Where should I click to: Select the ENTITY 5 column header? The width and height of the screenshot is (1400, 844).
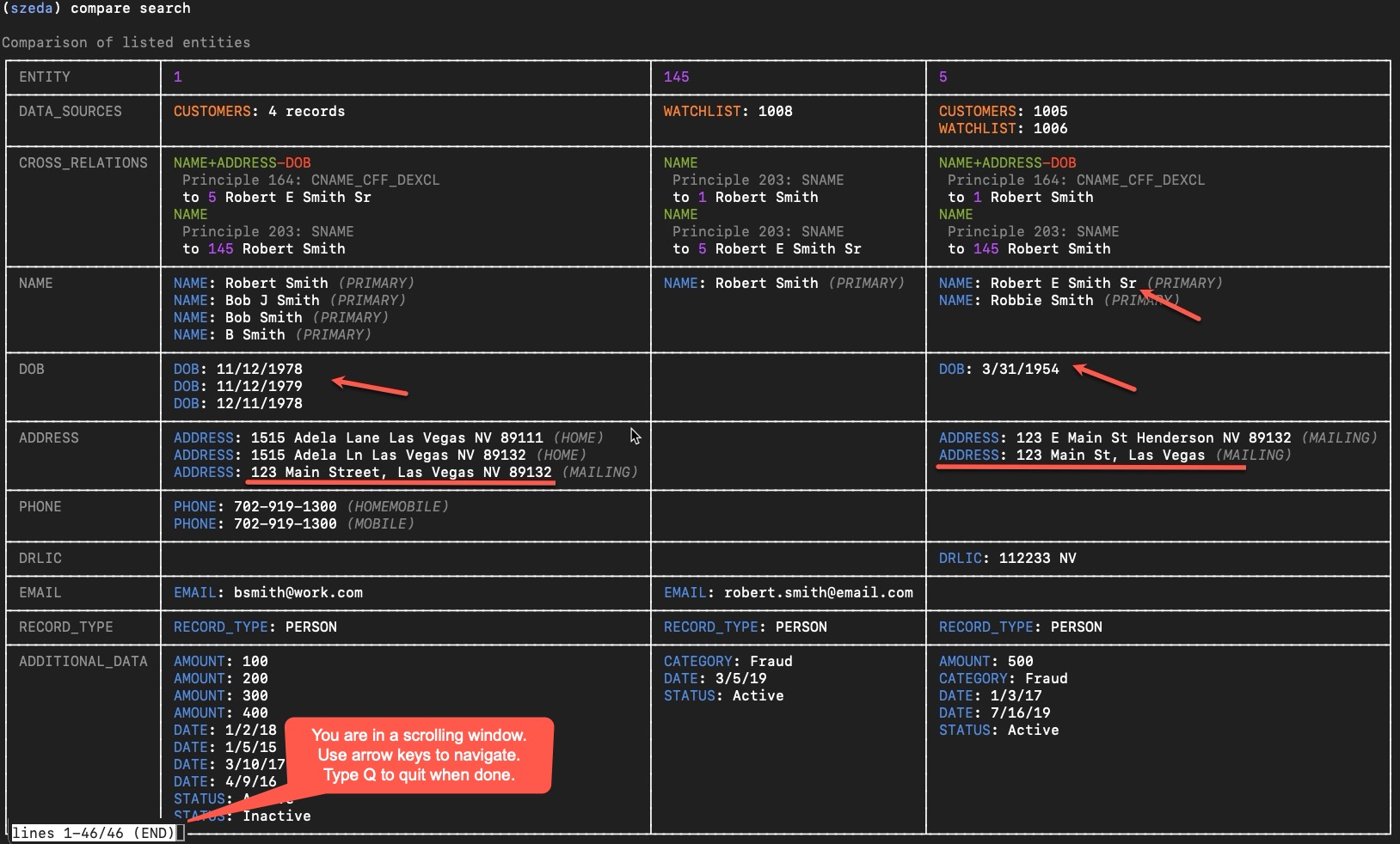click(x=943, y=76)
